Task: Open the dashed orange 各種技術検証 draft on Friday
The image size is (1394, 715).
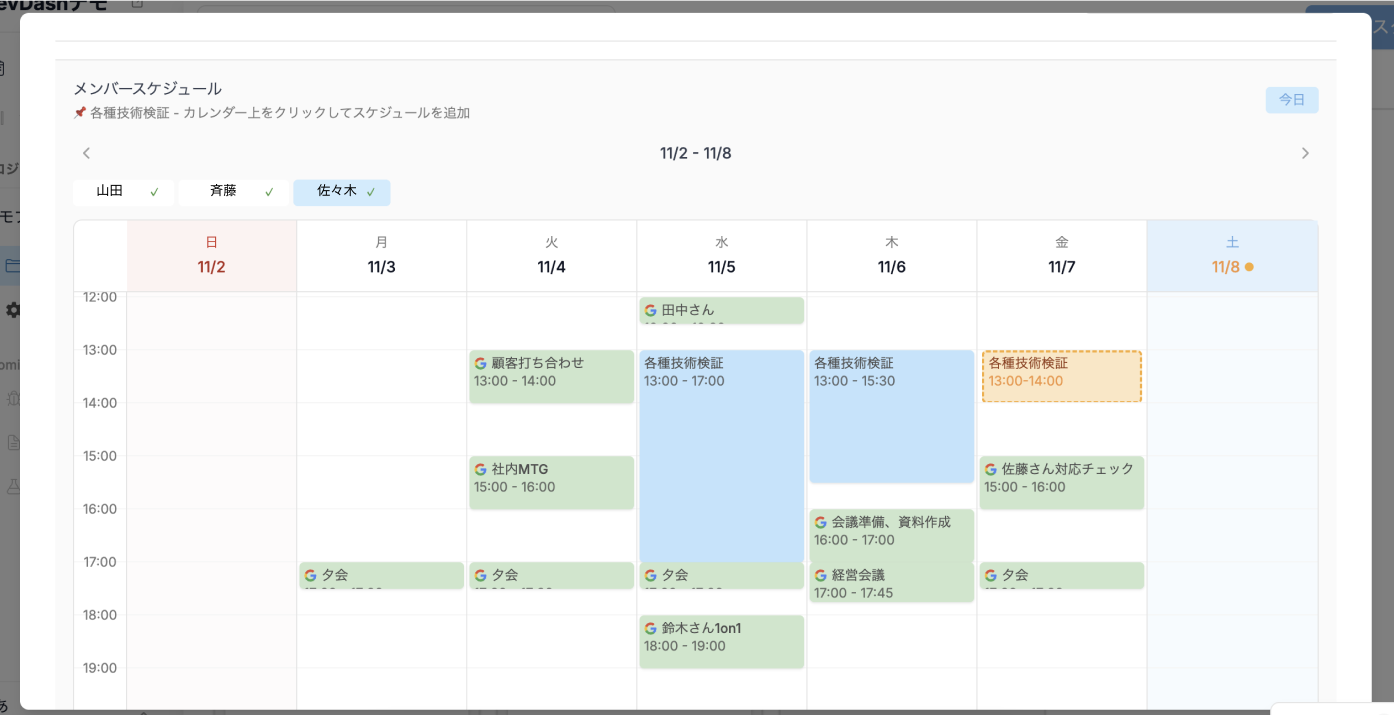Action: coord(1061,376)
